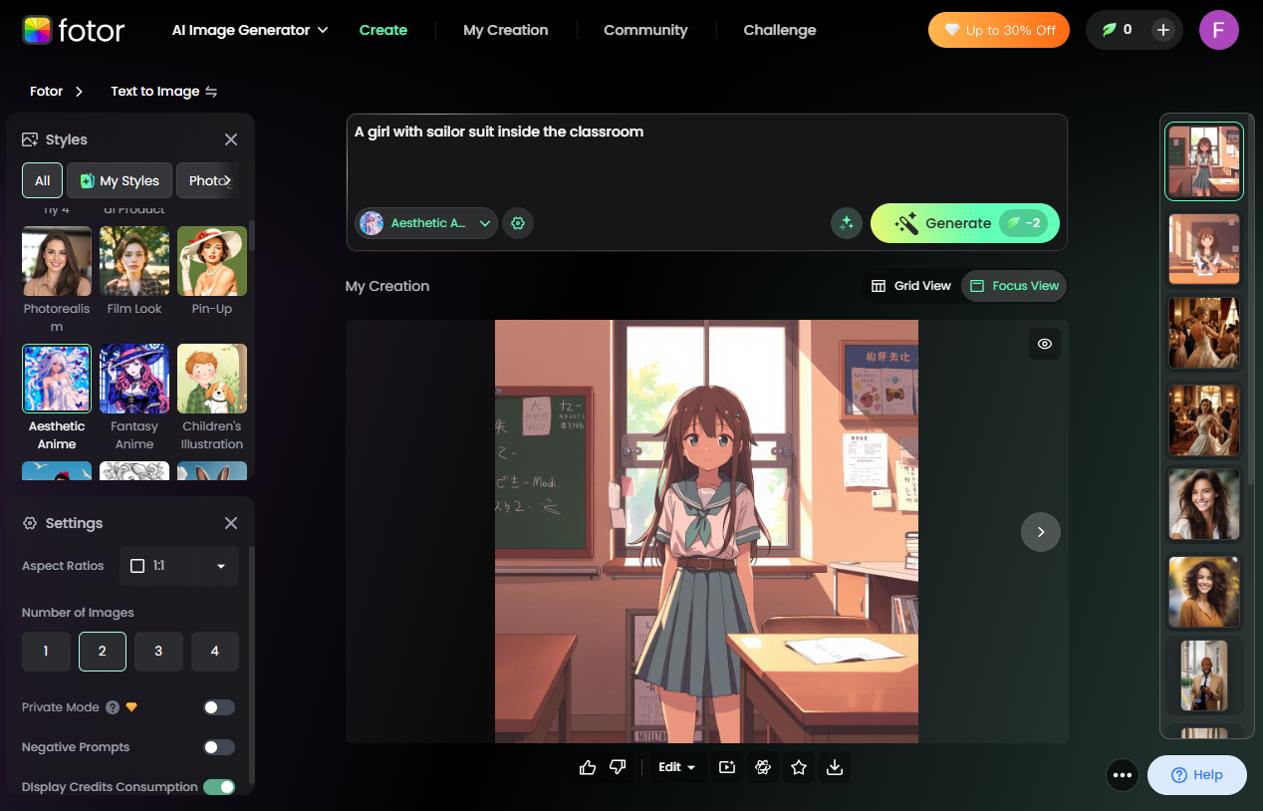Image resolution: width=1263 pixels, height=811 pixels.
Task: Open the Aesthetic A... model dropdown
Action: pyautogui.click(x=426, y=223)
